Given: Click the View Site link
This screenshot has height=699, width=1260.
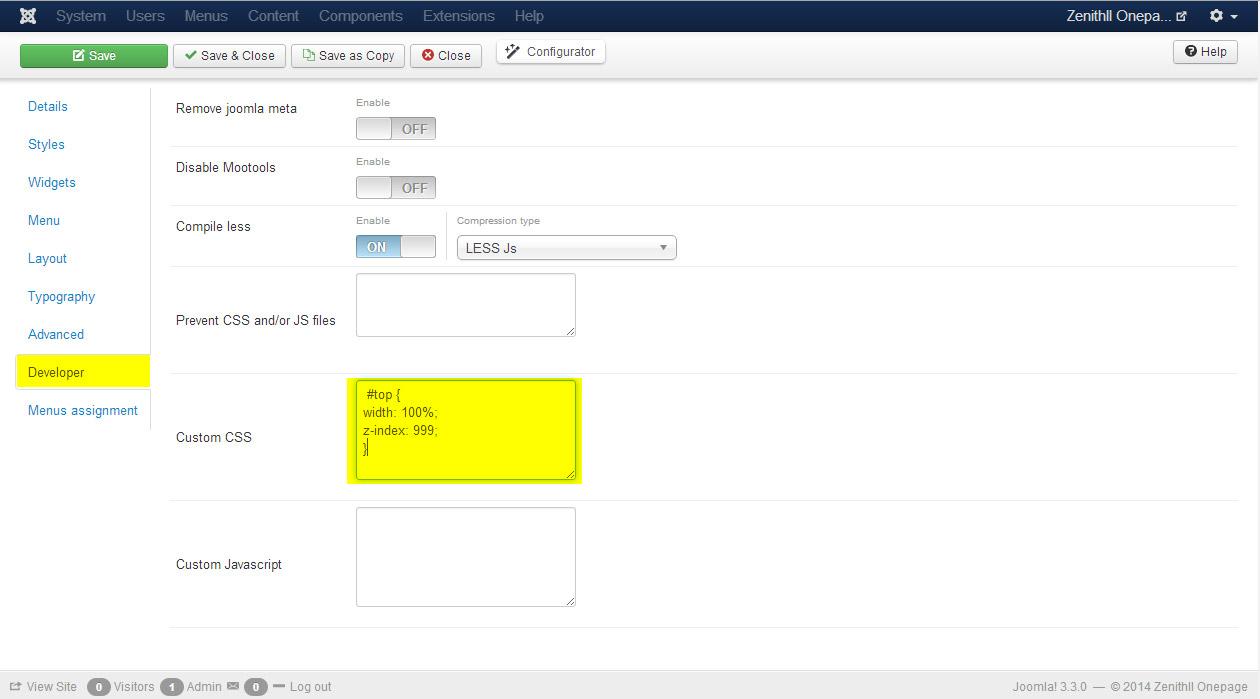Looking at the screenshot, I should pyautogui.click(x=43, y=687).
